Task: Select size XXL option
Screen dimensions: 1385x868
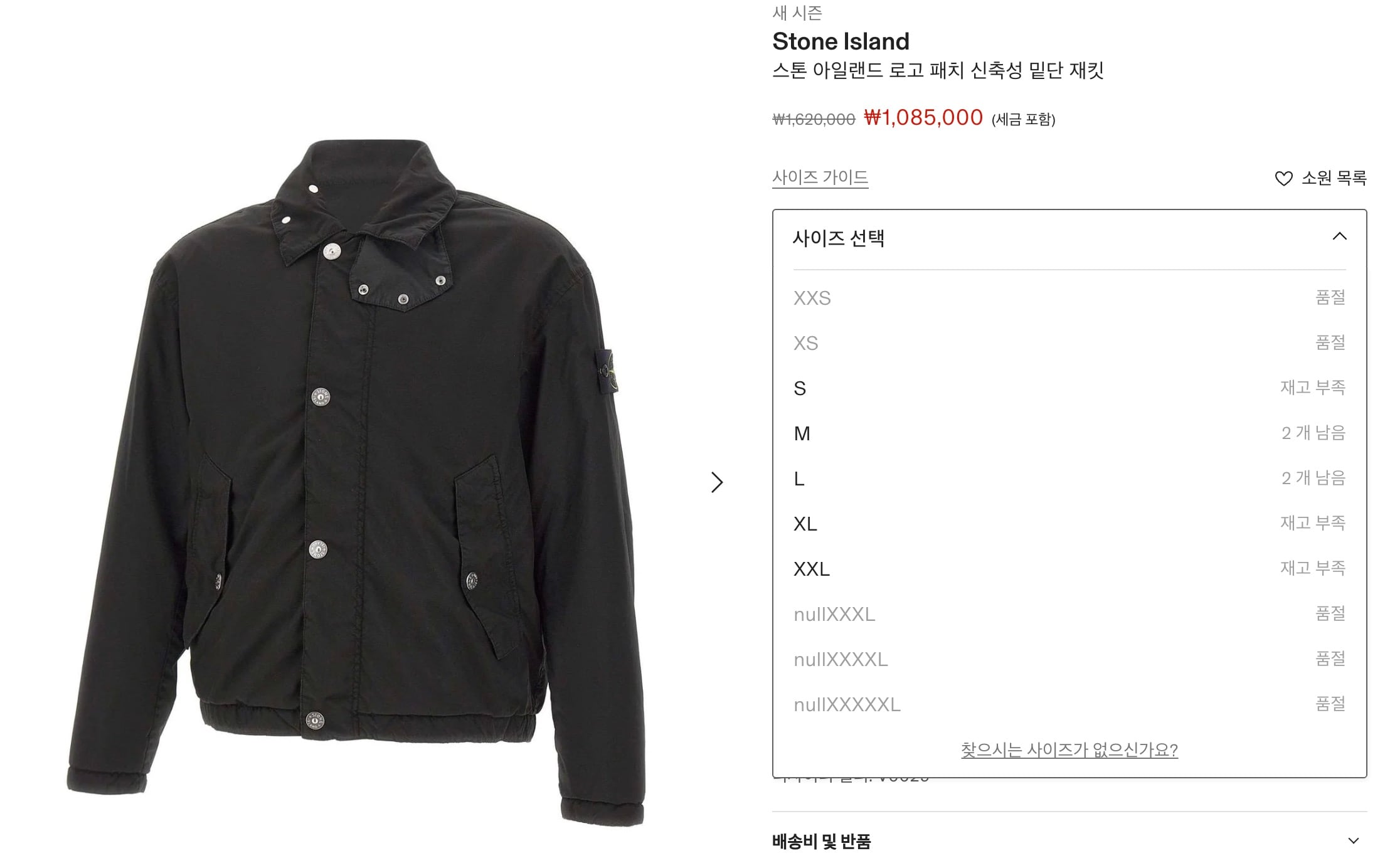Action: (x=1069, y=569)
